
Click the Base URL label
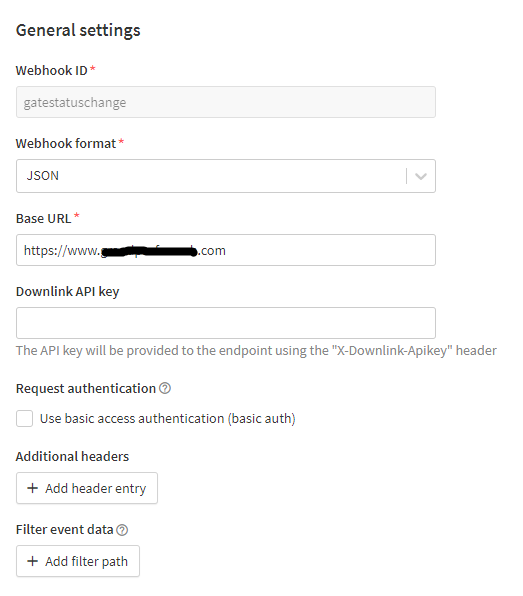tap(43, 219)
